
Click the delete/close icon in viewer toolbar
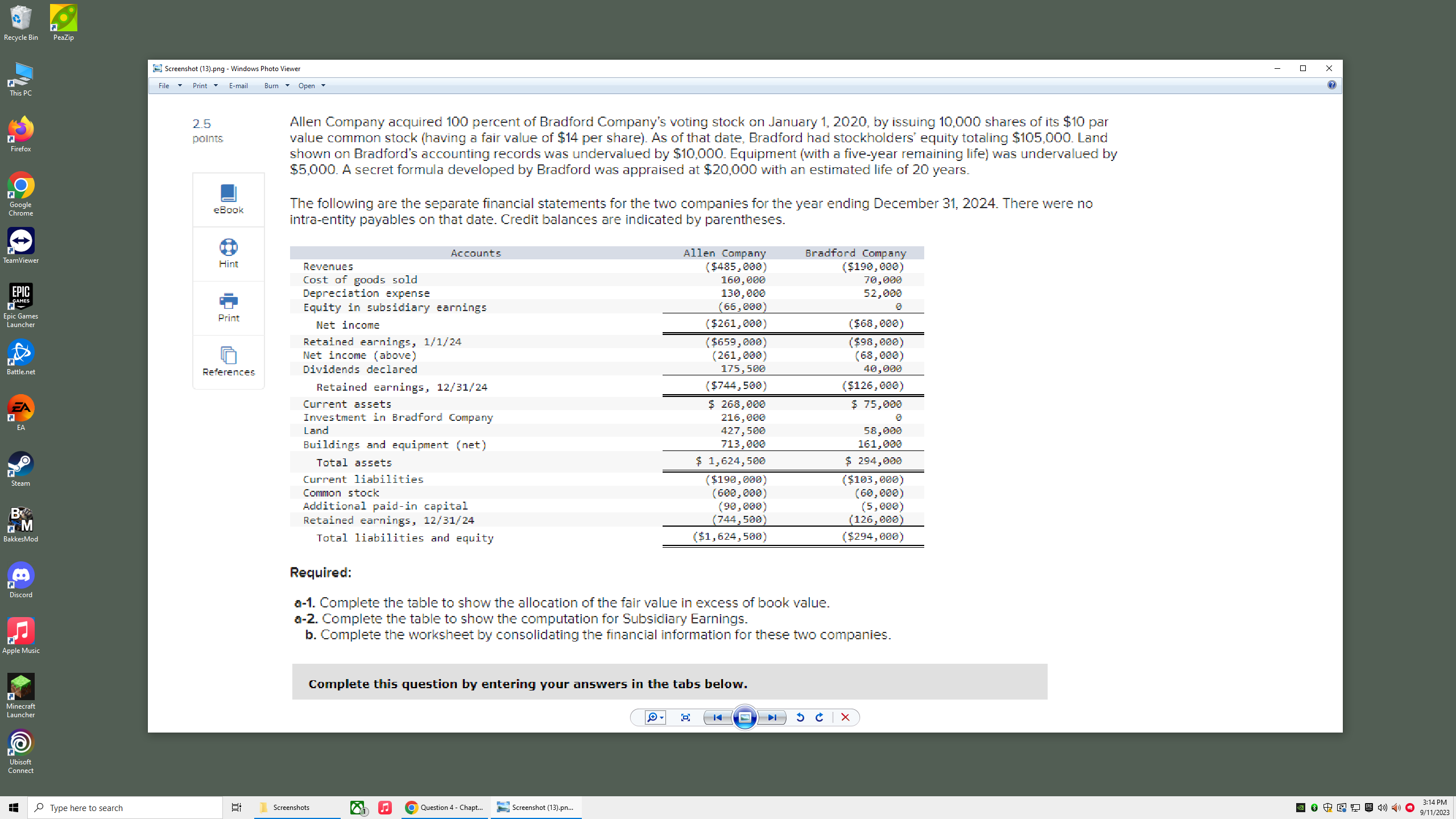point(845,717)
